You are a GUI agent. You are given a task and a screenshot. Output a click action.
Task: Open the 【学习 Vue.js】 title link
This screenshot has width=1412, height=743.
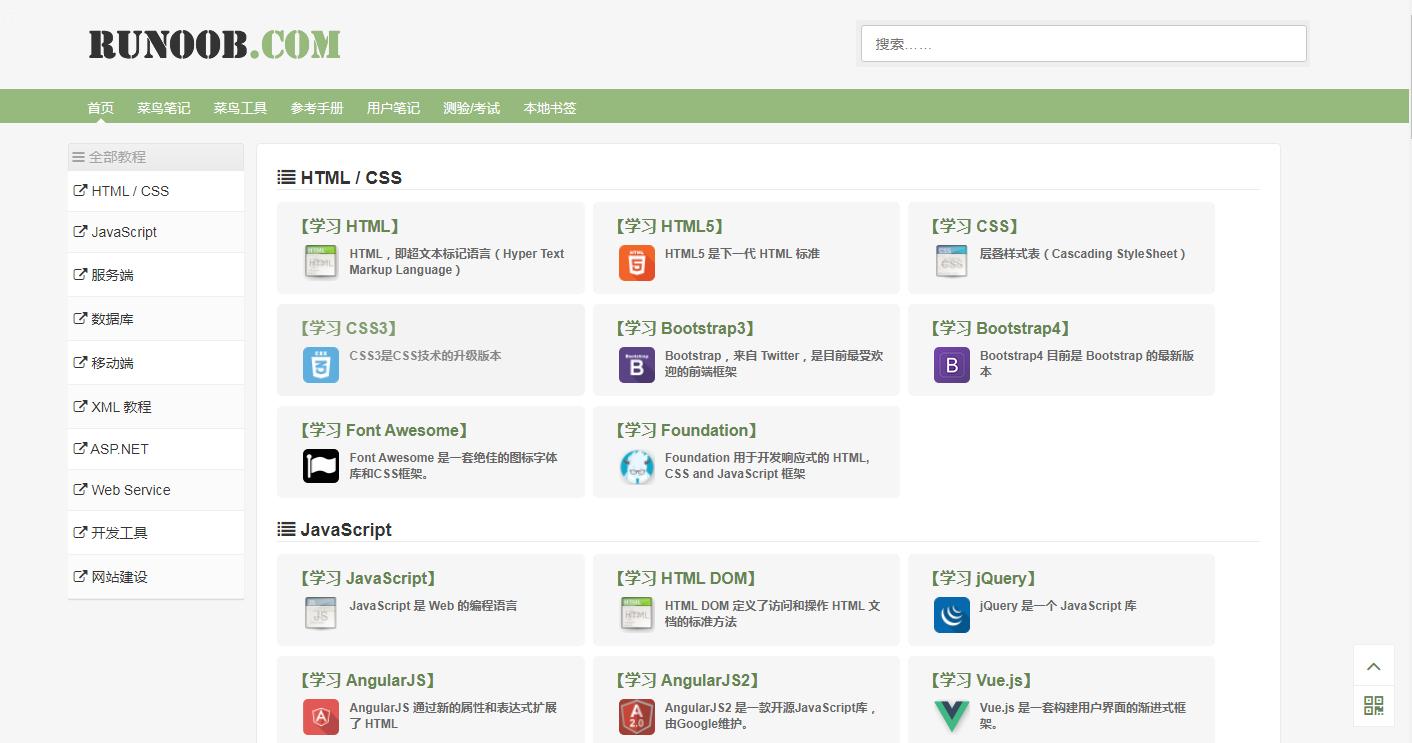[x=982, y=681]
